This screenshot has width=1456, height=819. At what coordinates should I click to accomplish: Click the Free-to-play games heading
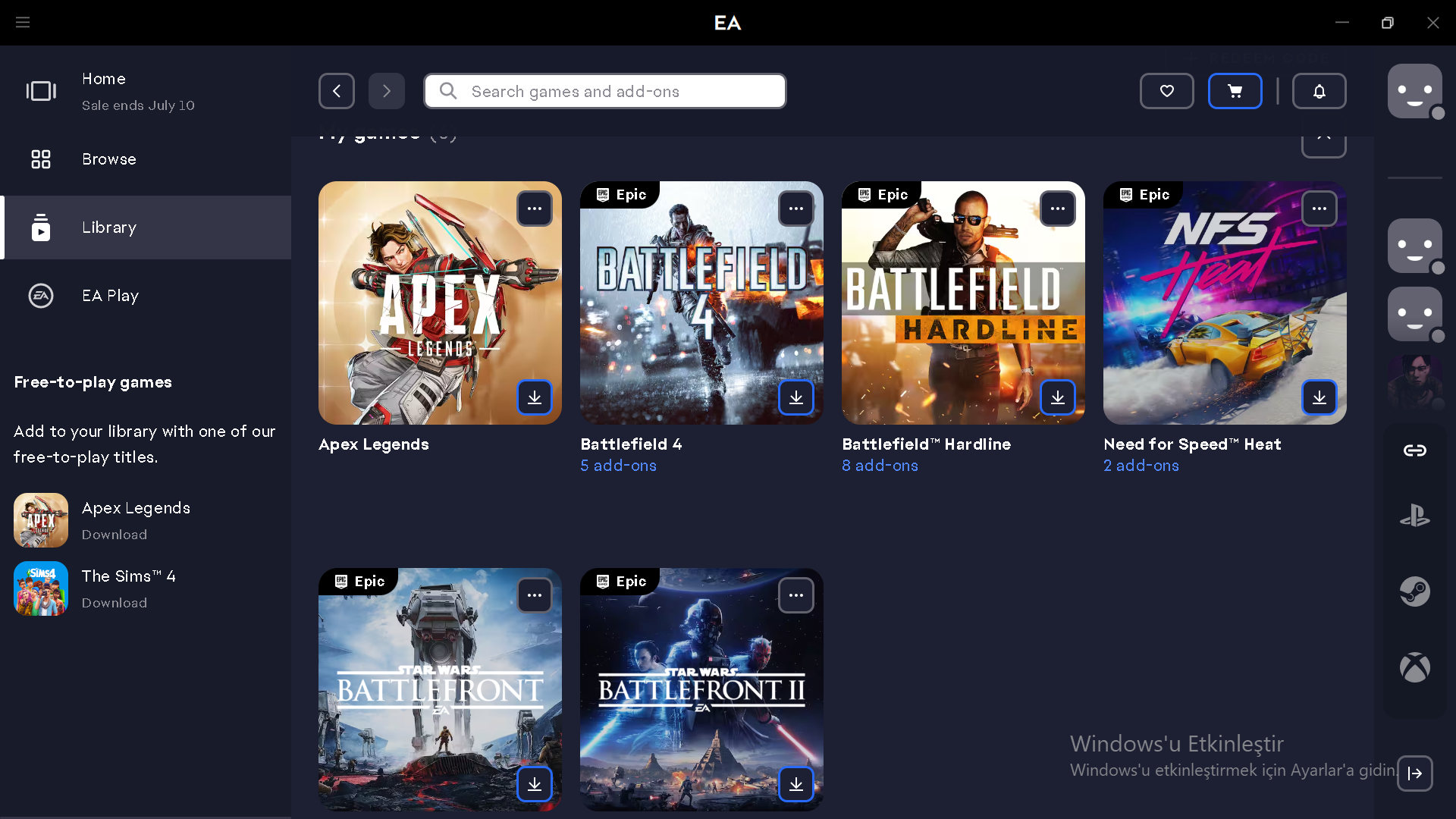93,382
